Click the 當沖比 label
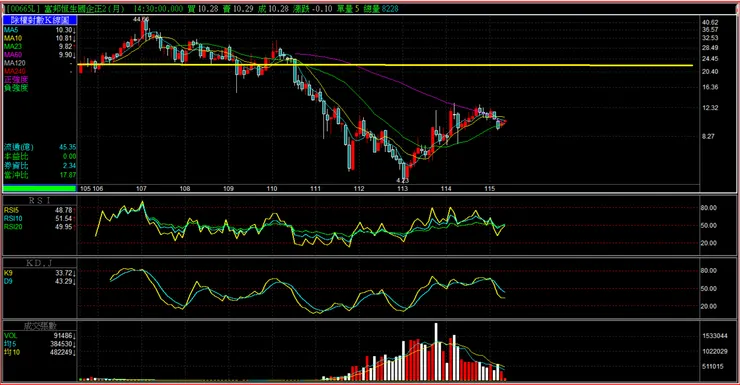The width and height of the screenshot is (740, 385). [16, 175]
